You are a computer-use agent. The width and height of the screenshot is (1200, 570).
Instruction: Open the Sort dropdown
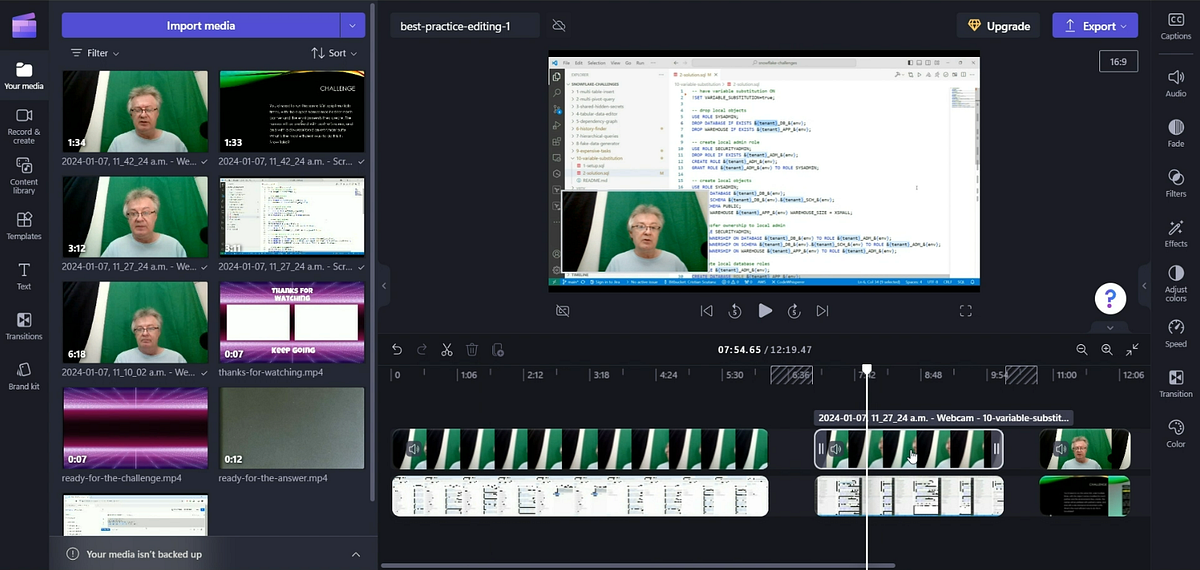point(334,53)
